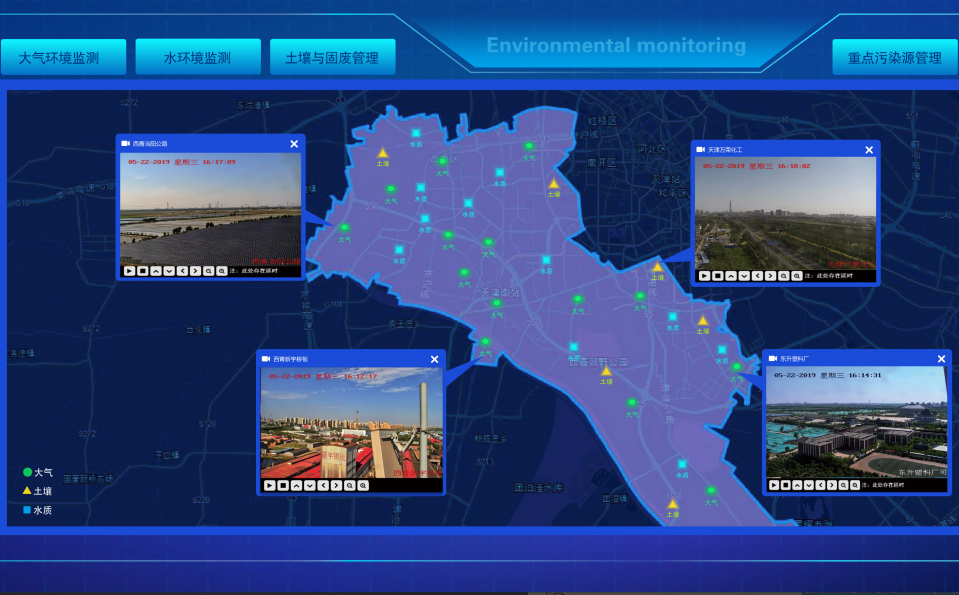Select the 土壤与固废管理 tab
This screenshot has width=959, height=595.
[332, 58]
